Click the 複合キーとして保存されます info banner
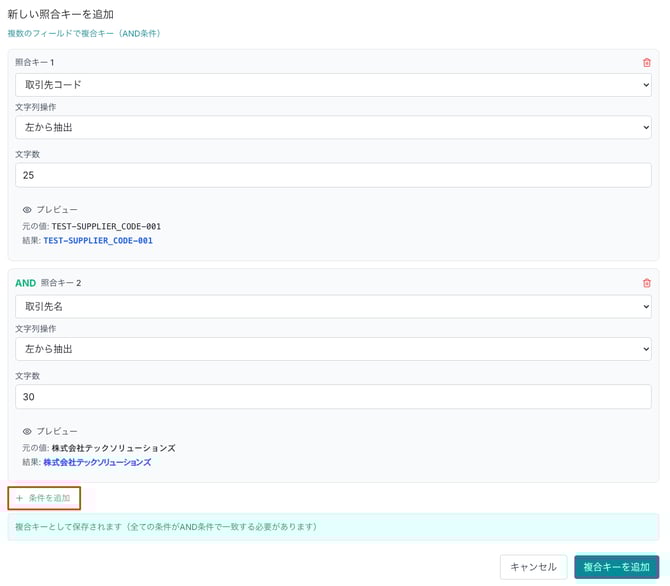The height and width of the screenshot is (586, 670). (333, 527)
